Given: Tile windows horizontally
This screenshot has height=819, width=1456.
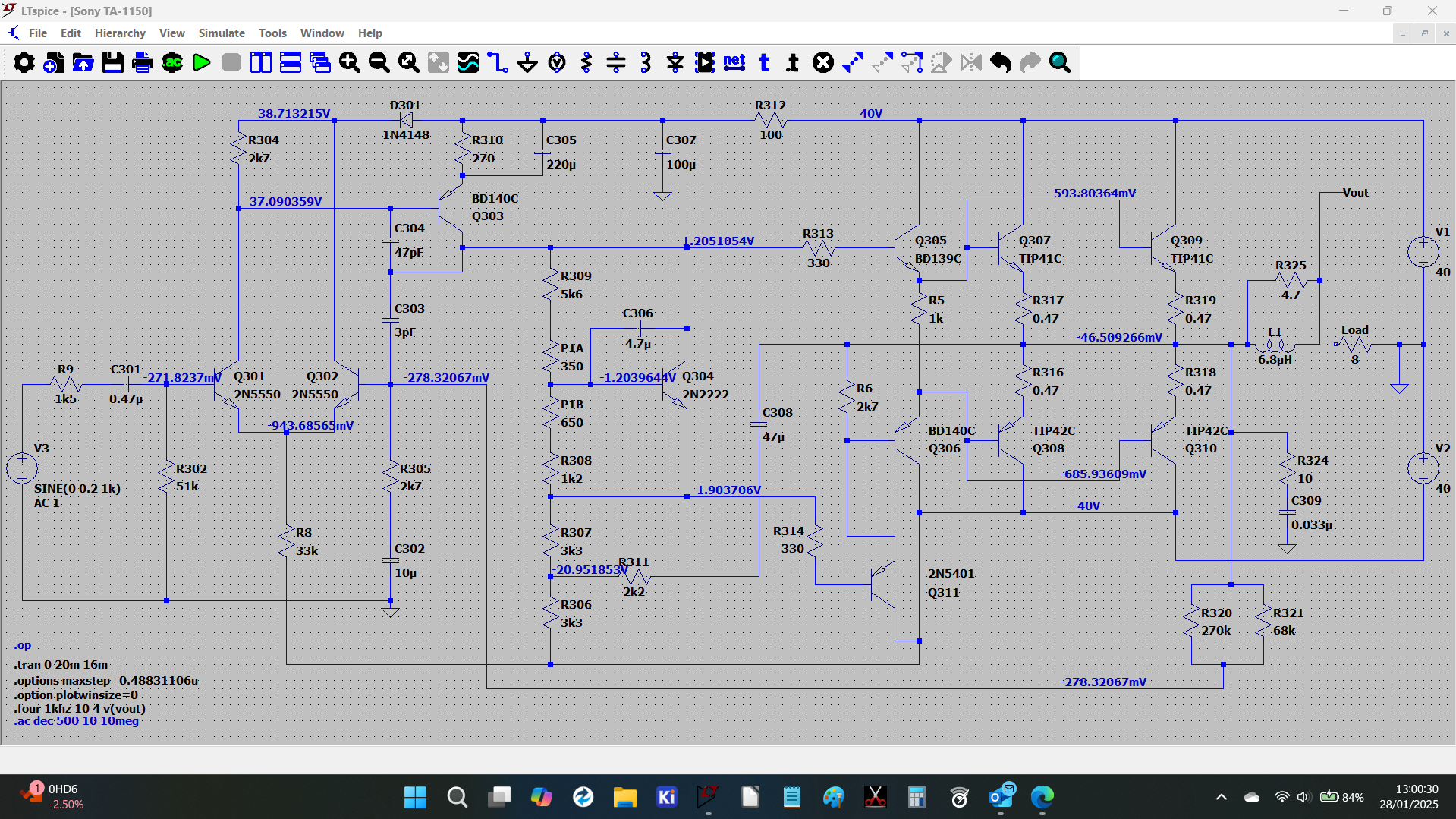Looking at the screenshot, I should 291,62.
